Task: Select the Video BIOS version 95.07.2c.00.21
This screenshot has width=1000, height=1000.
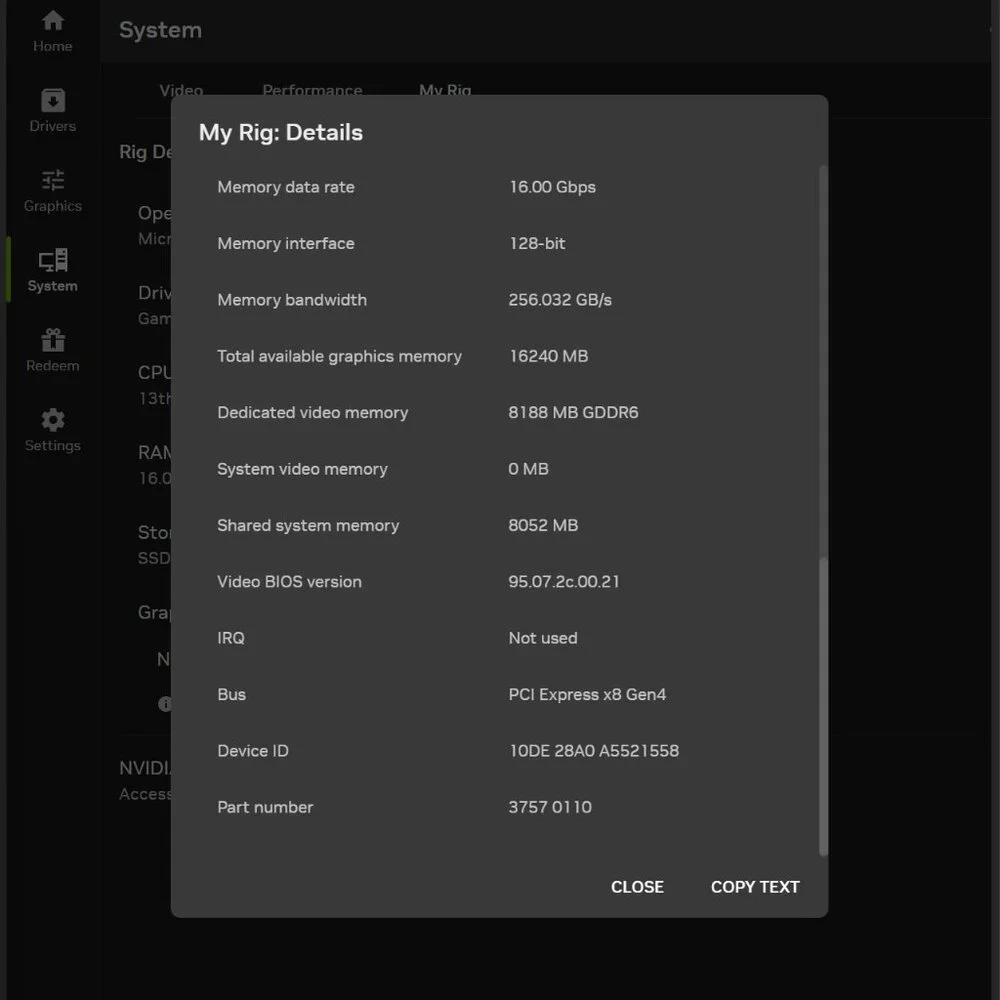Action: (x=563, y=582)
